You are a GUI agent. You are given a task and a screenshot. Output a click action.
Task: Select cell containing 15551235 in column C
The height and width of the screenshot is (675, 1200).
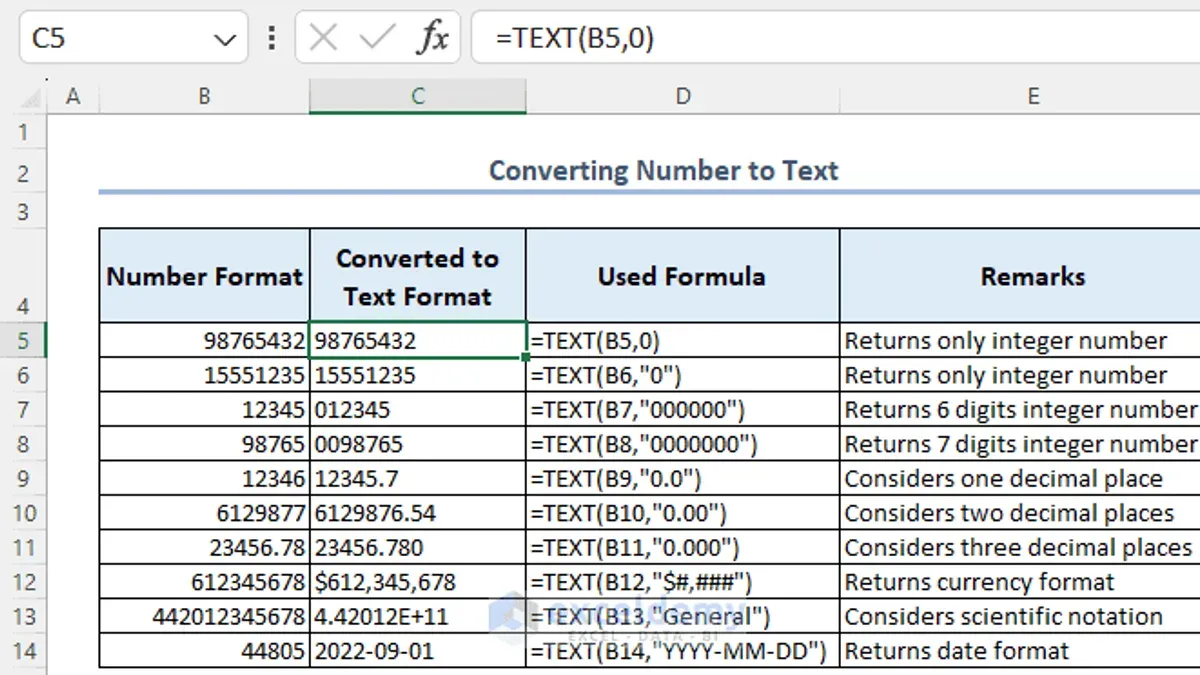tap(418, 375)
